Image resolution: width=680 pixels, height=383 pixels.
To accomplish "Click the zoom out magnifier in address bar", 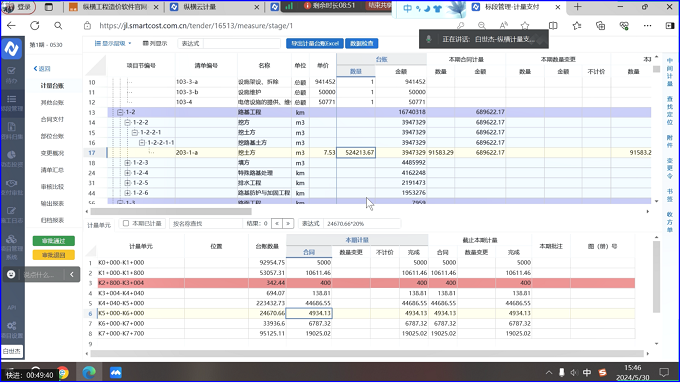I will [x=481, y=26].
